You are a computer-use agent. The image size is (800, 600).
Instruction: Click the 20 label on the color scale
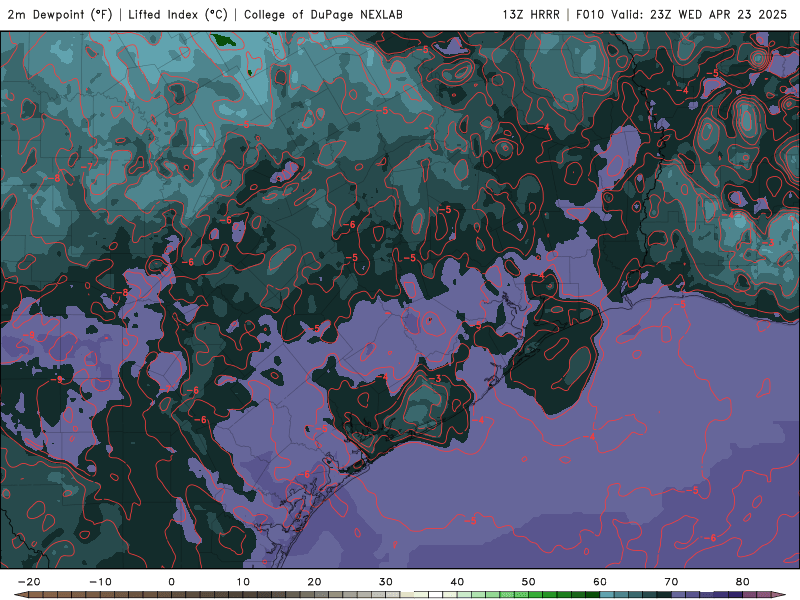[314, 582]
